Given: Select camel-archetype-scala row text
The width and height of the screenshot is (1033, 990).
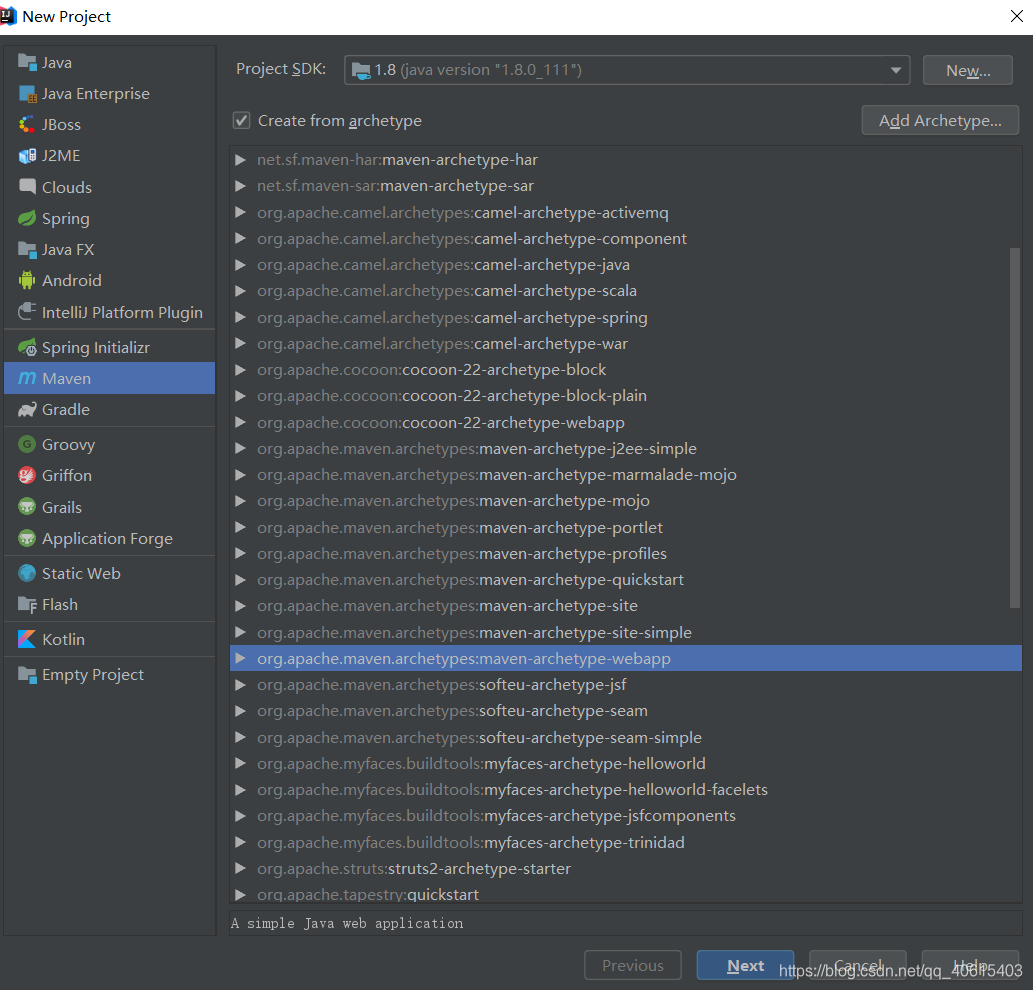Looking at the screenshot, I should coord(447,291).
